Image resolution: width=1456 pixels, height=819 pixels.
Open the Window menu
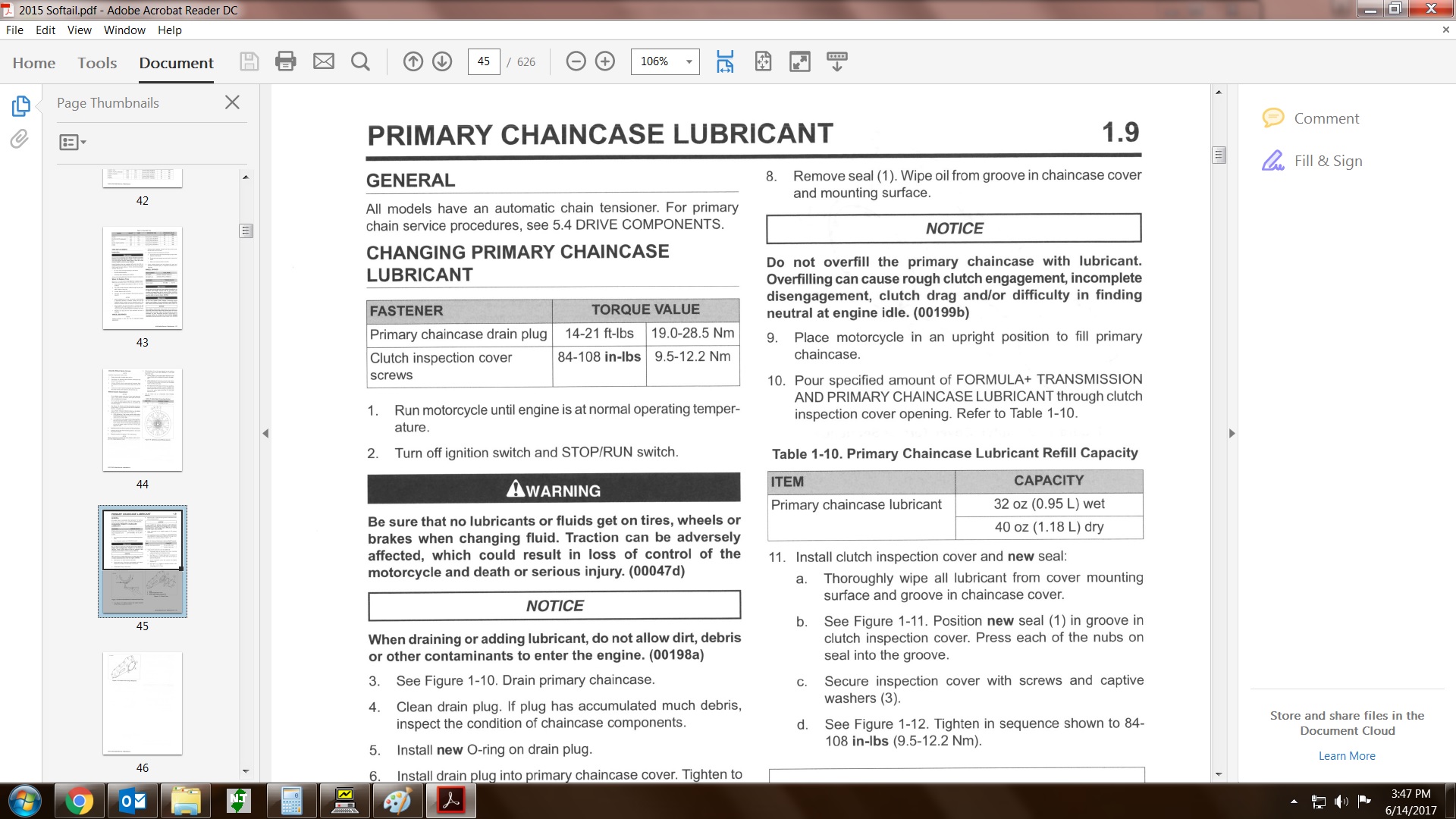[x=124, y=30]
